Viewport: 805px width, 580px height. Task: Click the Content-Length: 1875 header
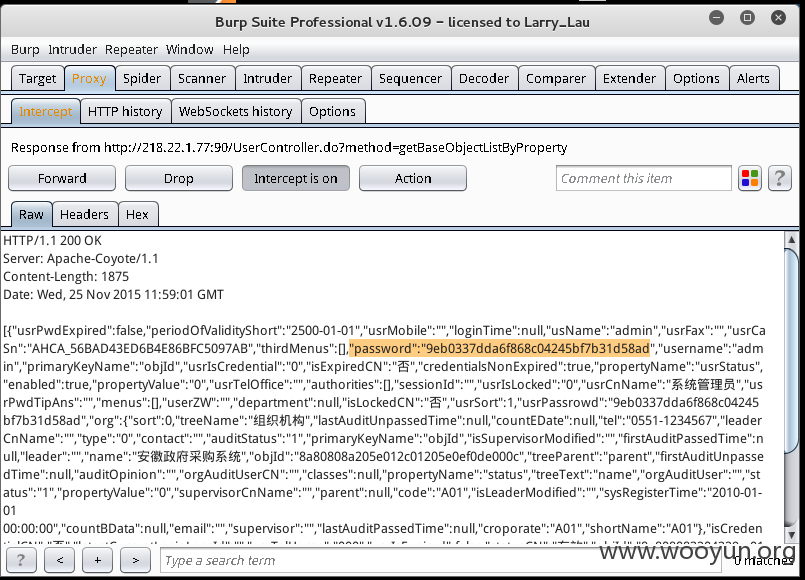point(66,277)
